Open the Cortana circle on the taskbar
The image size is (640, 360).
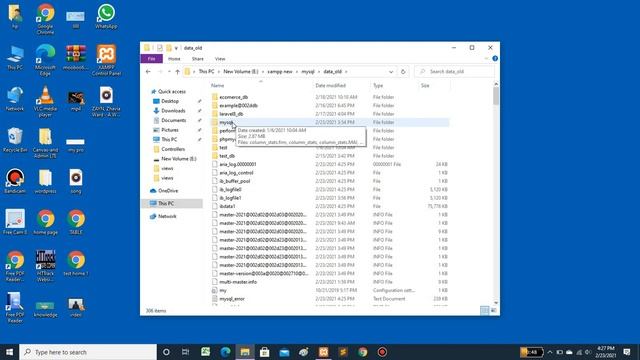coord(166,352)
